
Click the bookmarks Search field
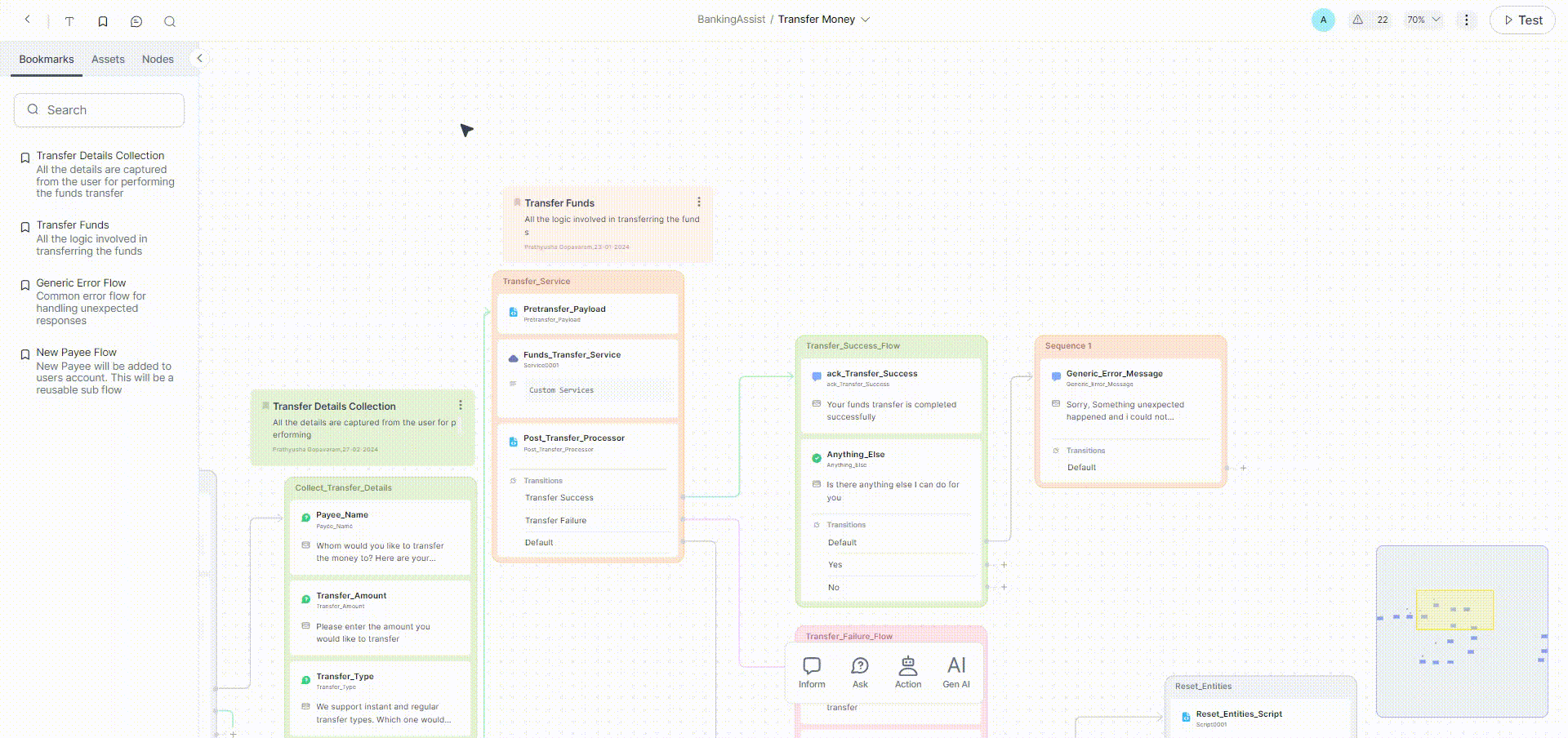pyautogui.click(x=100, y=110)
